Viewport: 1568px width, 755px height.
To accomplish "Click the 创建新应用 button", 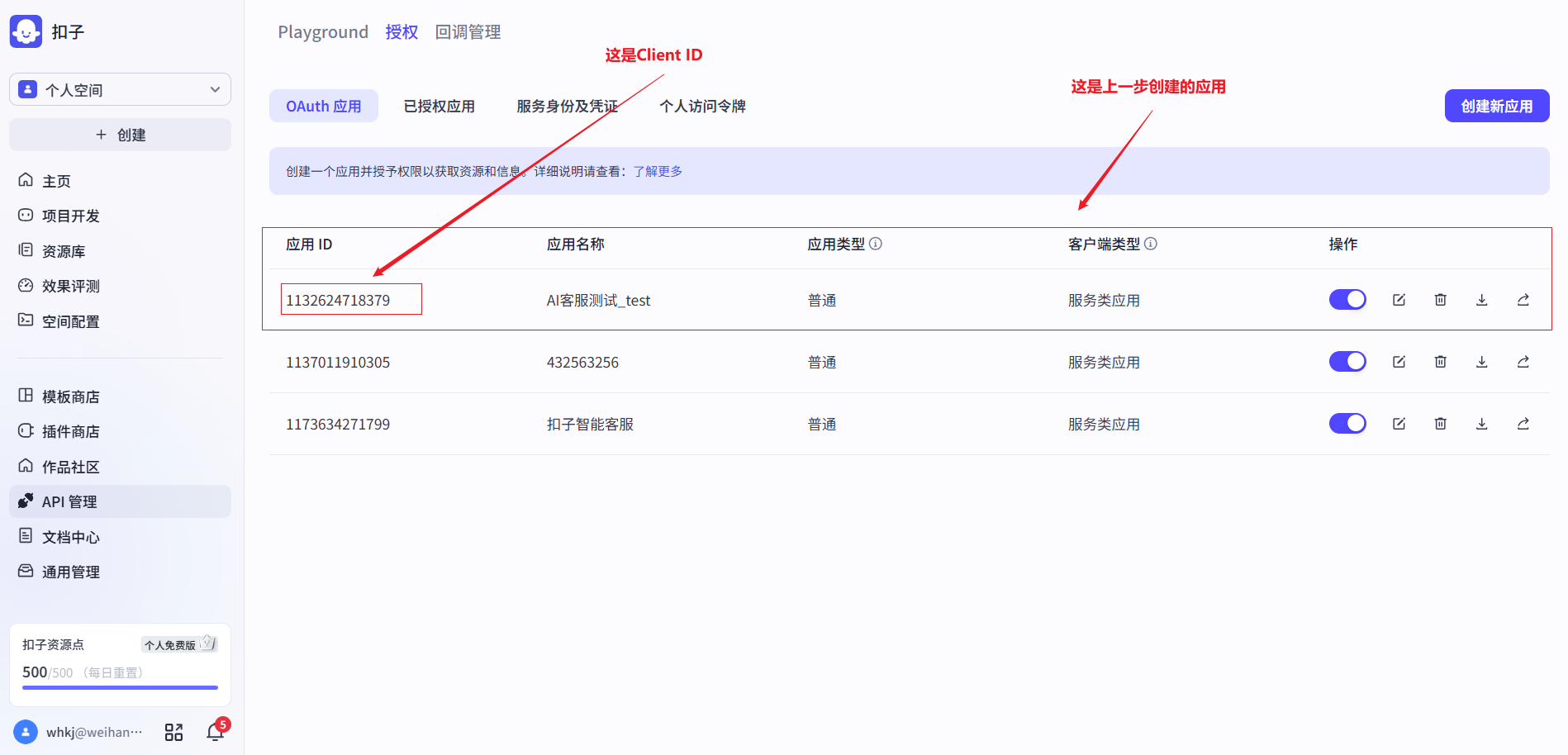I will 1496,107.
